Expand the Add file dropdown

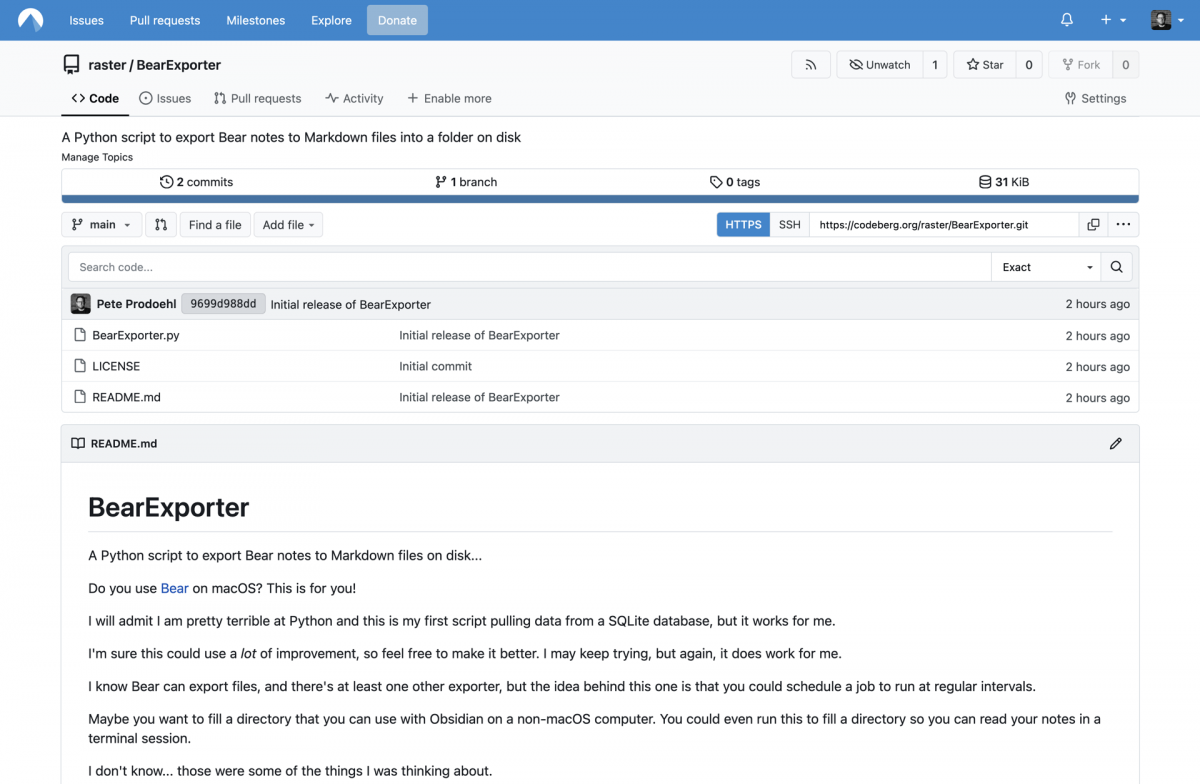288,225
